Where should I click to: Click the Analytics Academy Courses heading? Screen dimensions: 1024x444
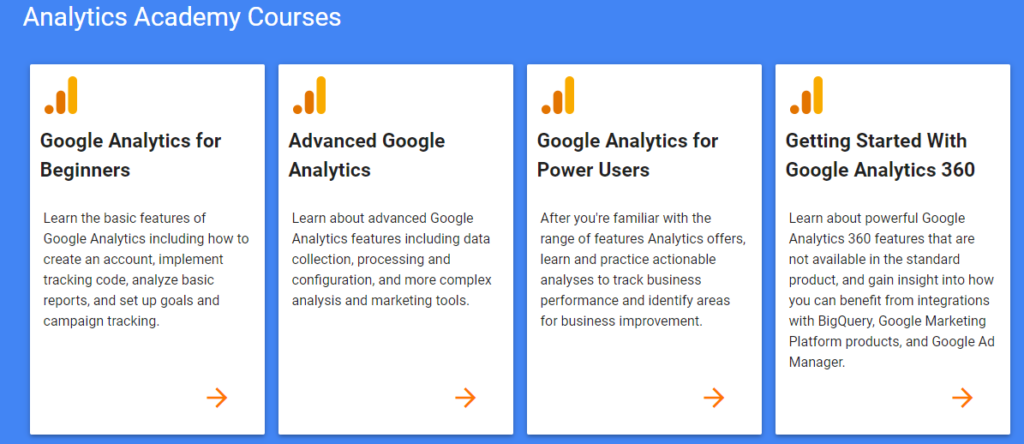[x=182, y=17]
